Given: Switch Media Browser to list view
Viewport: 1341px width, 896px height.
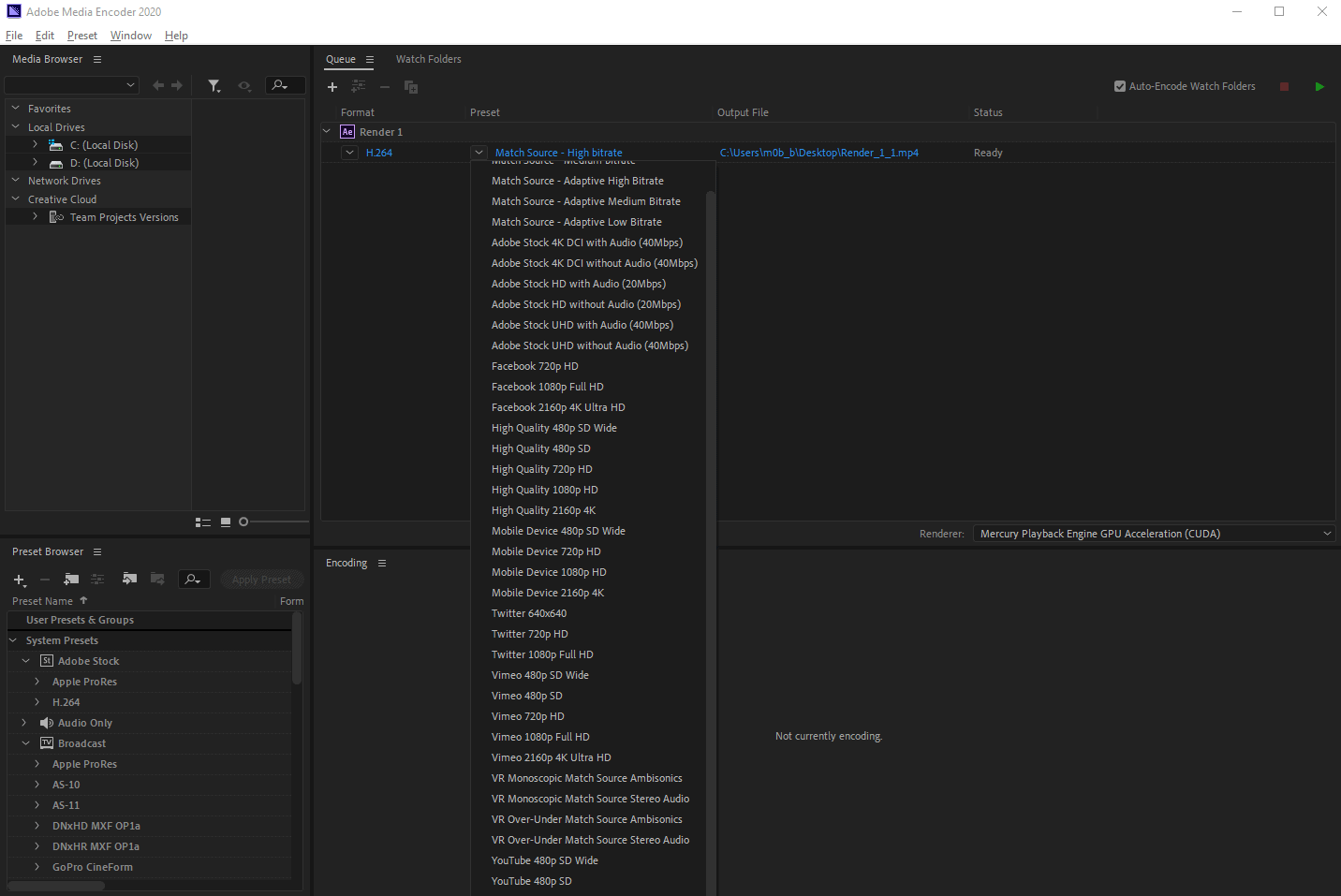Looking at the screenshot, I should point(203,522).
